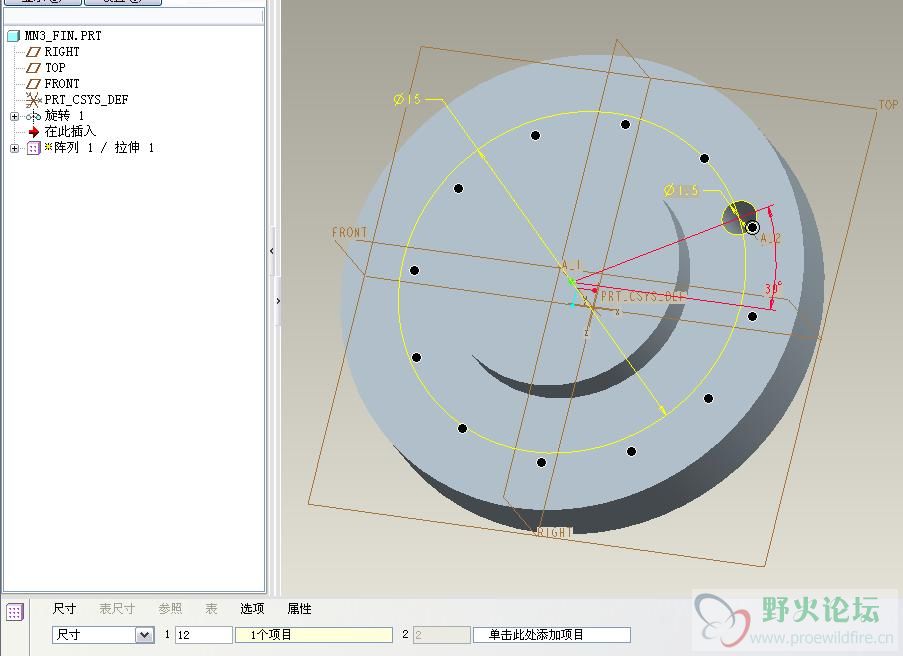Click the Ø1.5 dimension label
Image resolution: width=903 pixels, height=656 pixels.
[x=681, y=190]
